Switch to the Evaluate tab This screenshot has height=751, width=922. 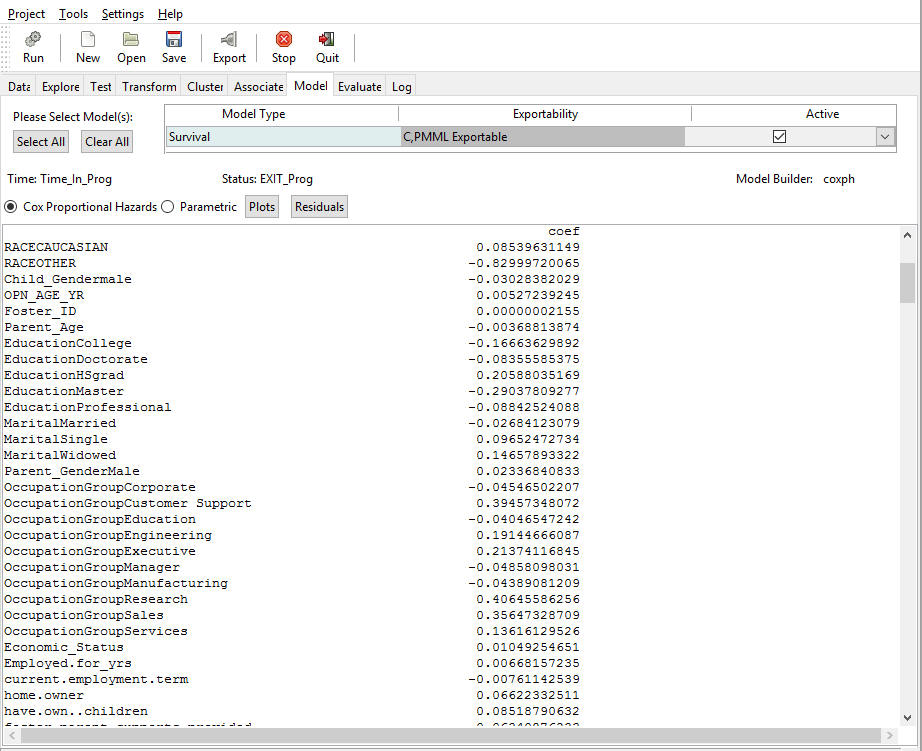tap(359, 86)
